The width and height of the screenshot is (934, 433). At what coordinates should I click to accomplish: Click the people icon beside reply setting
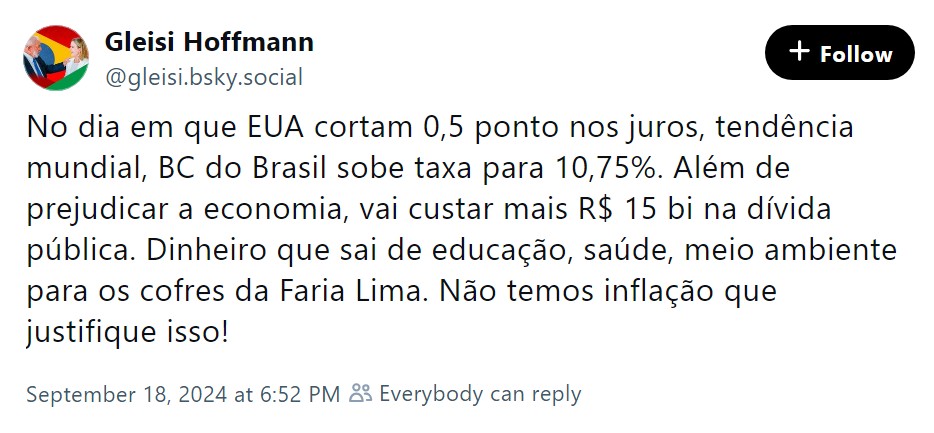[360, 394]
